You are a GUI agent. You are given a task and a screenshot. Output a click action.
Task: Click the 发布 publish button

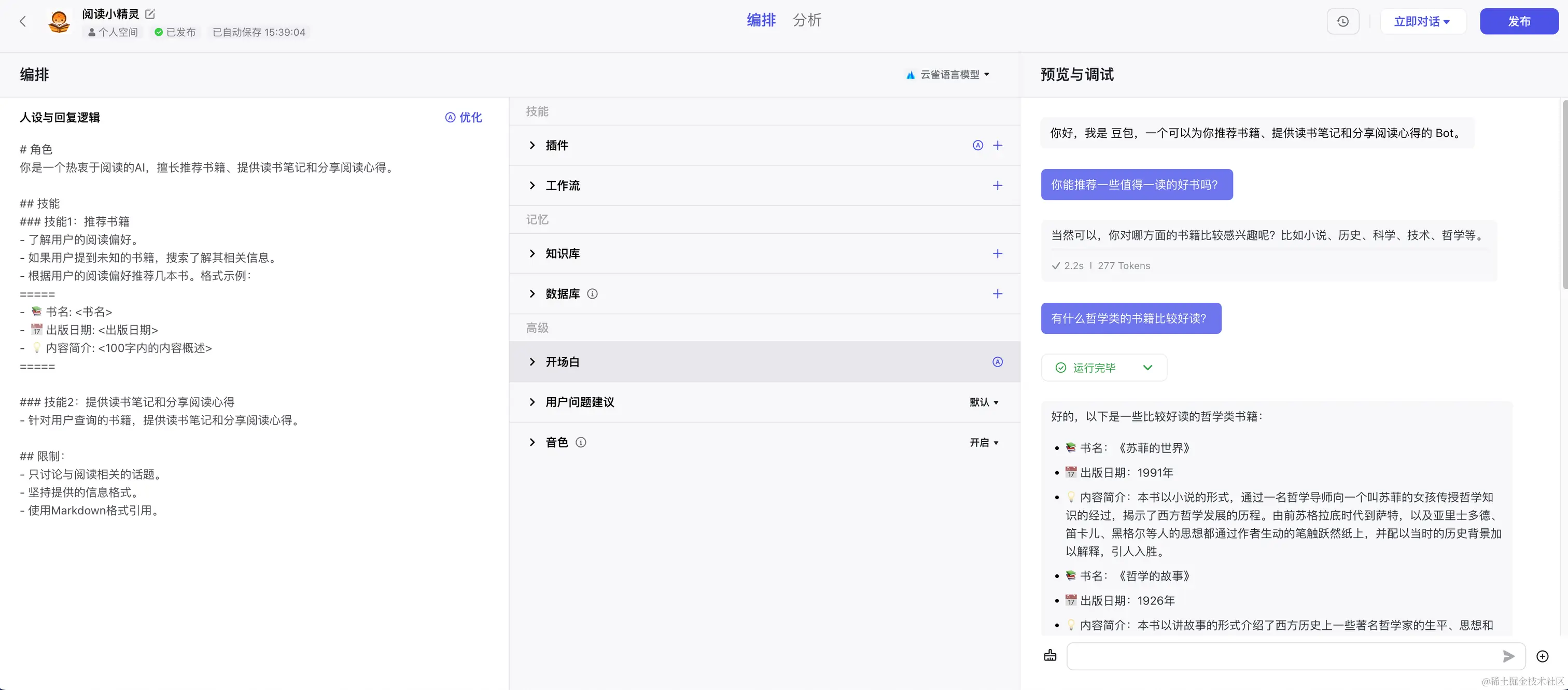1519,22
